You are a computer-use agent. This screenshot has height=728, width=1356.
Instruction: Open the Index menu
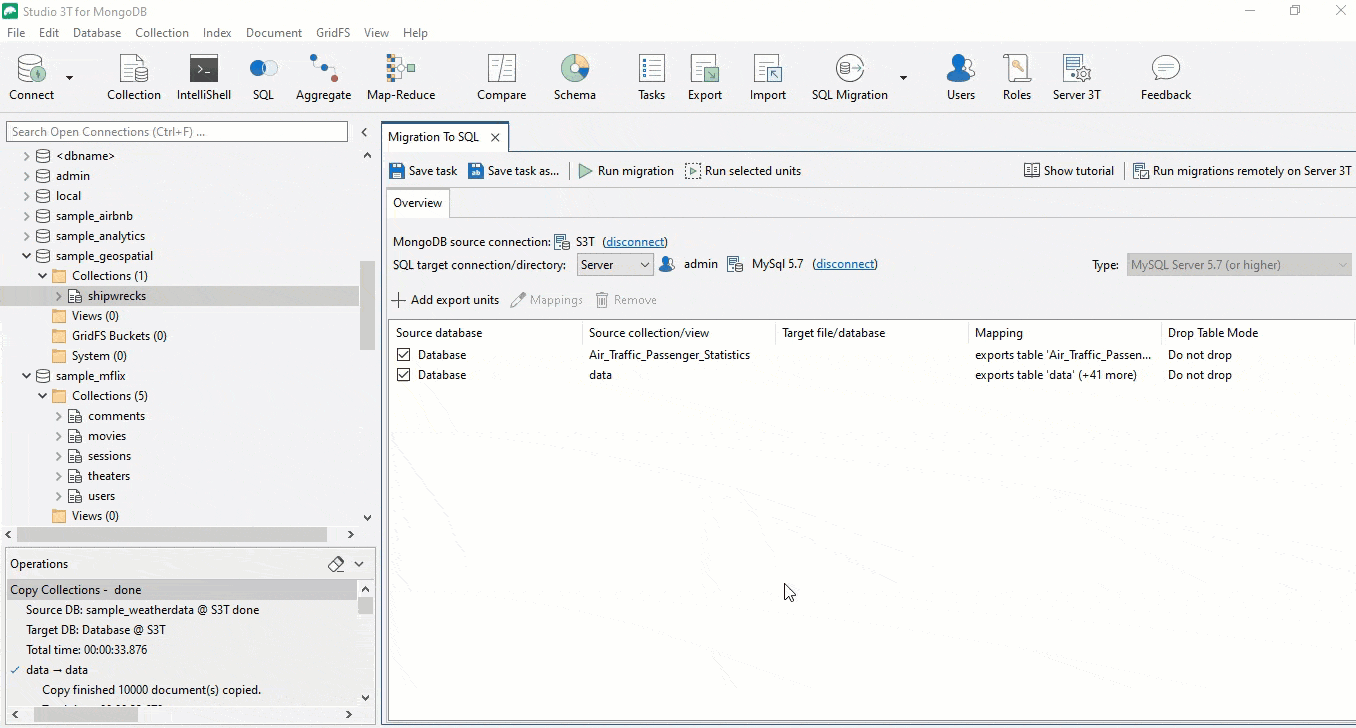pos(217,33)
